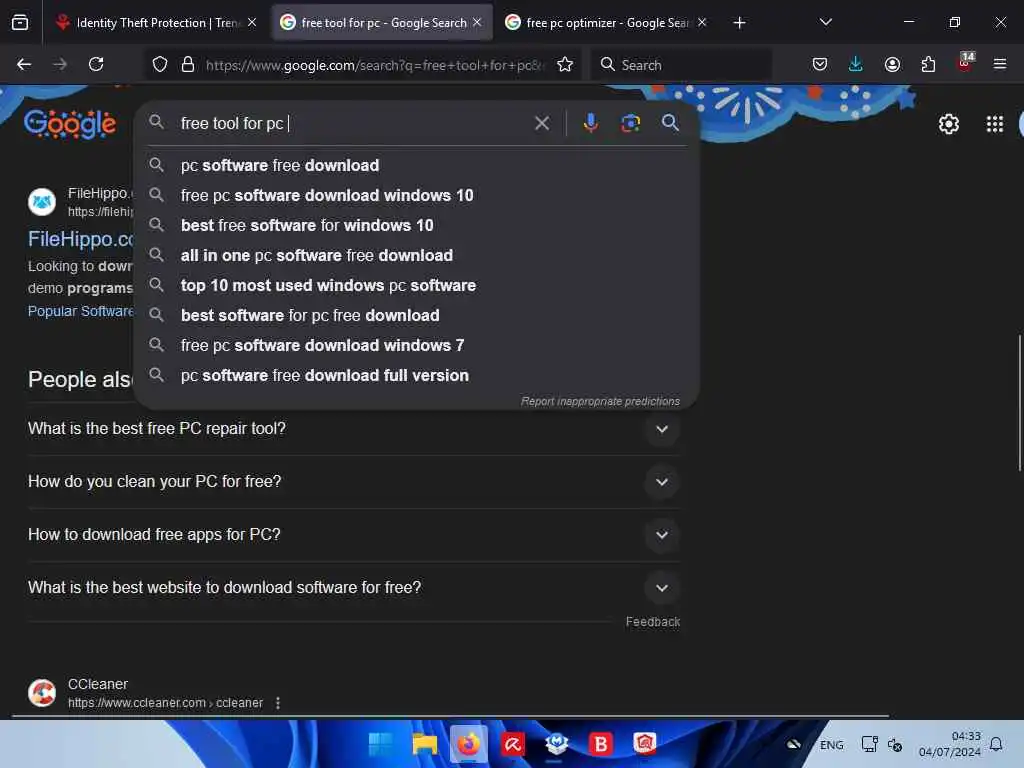The height and width of the screenshot is (768, 1024).
Task: Click the taskbar clock and date
Action: pyautogui.click(x=950, y=744)
